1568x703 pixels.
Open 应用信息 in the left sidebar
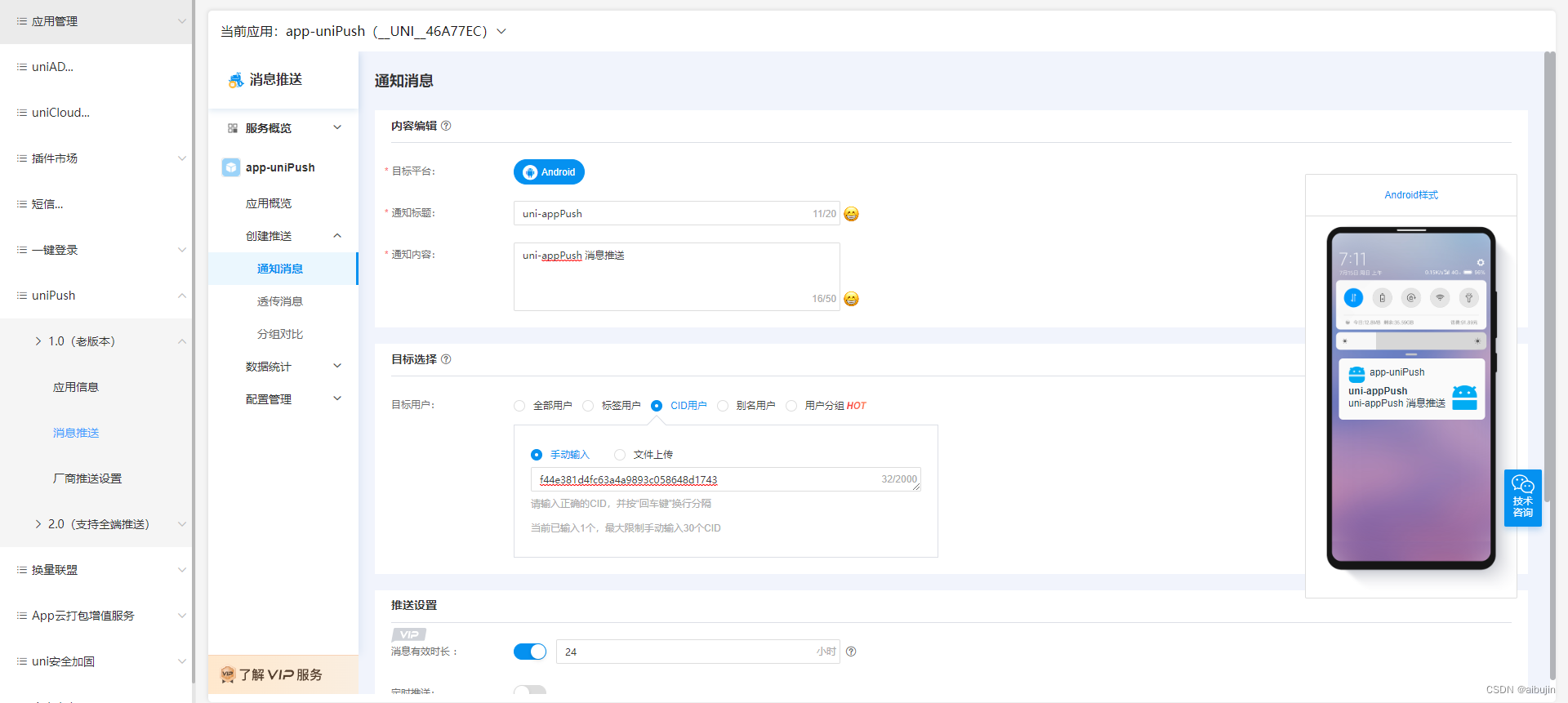(x=76, y=387)
